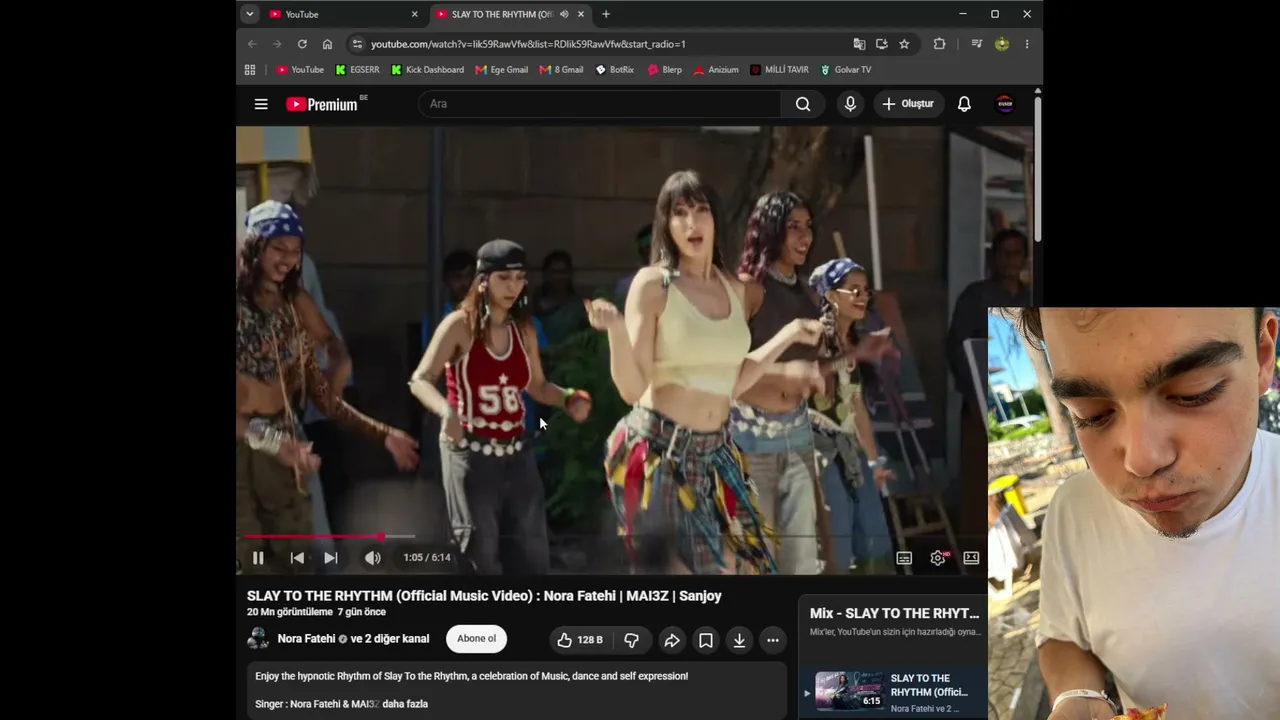This screenshot has height=720, width=1280.
Task: View site information icon in address bar
Action: point(357,44)
